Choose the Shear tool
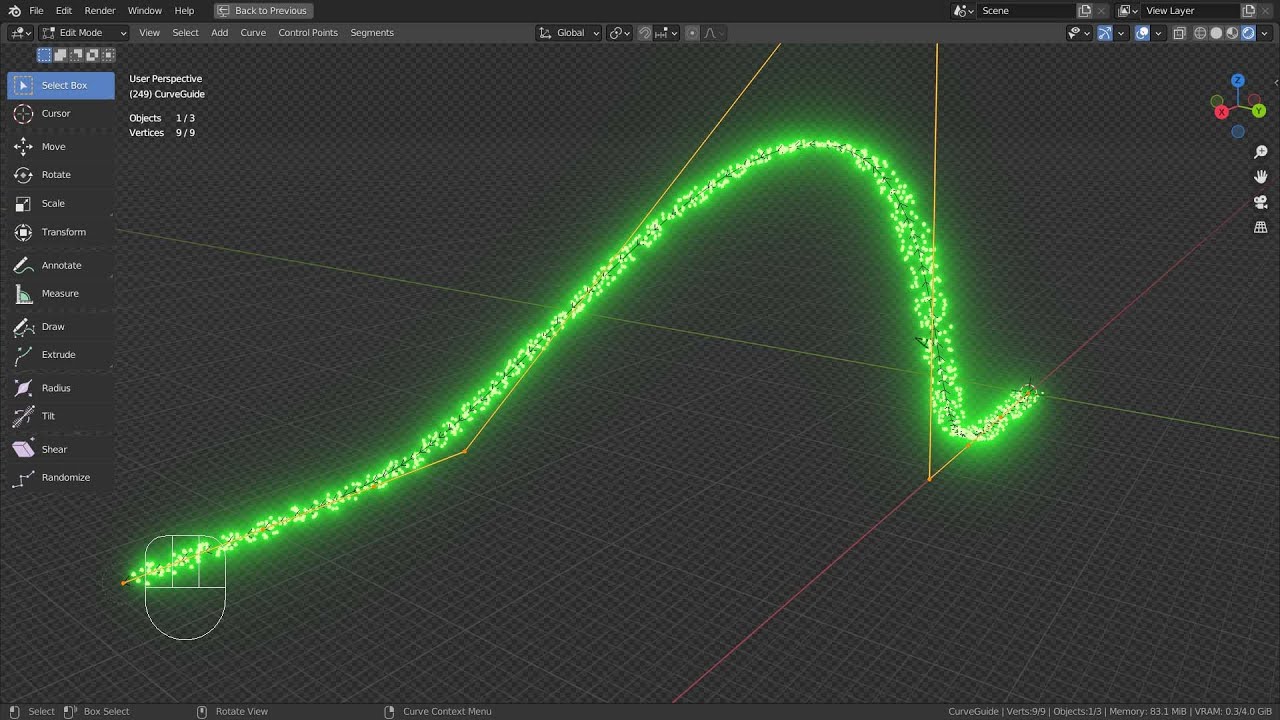 (x=60, y=450)
